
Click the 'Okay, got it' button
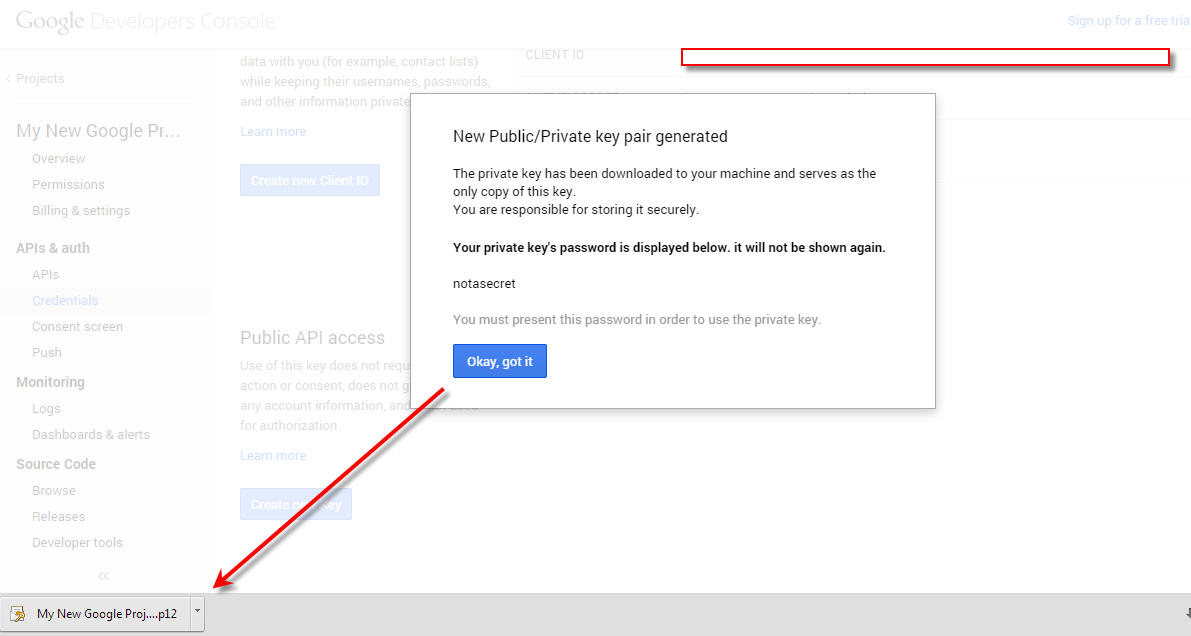click(x=500, y=361)
